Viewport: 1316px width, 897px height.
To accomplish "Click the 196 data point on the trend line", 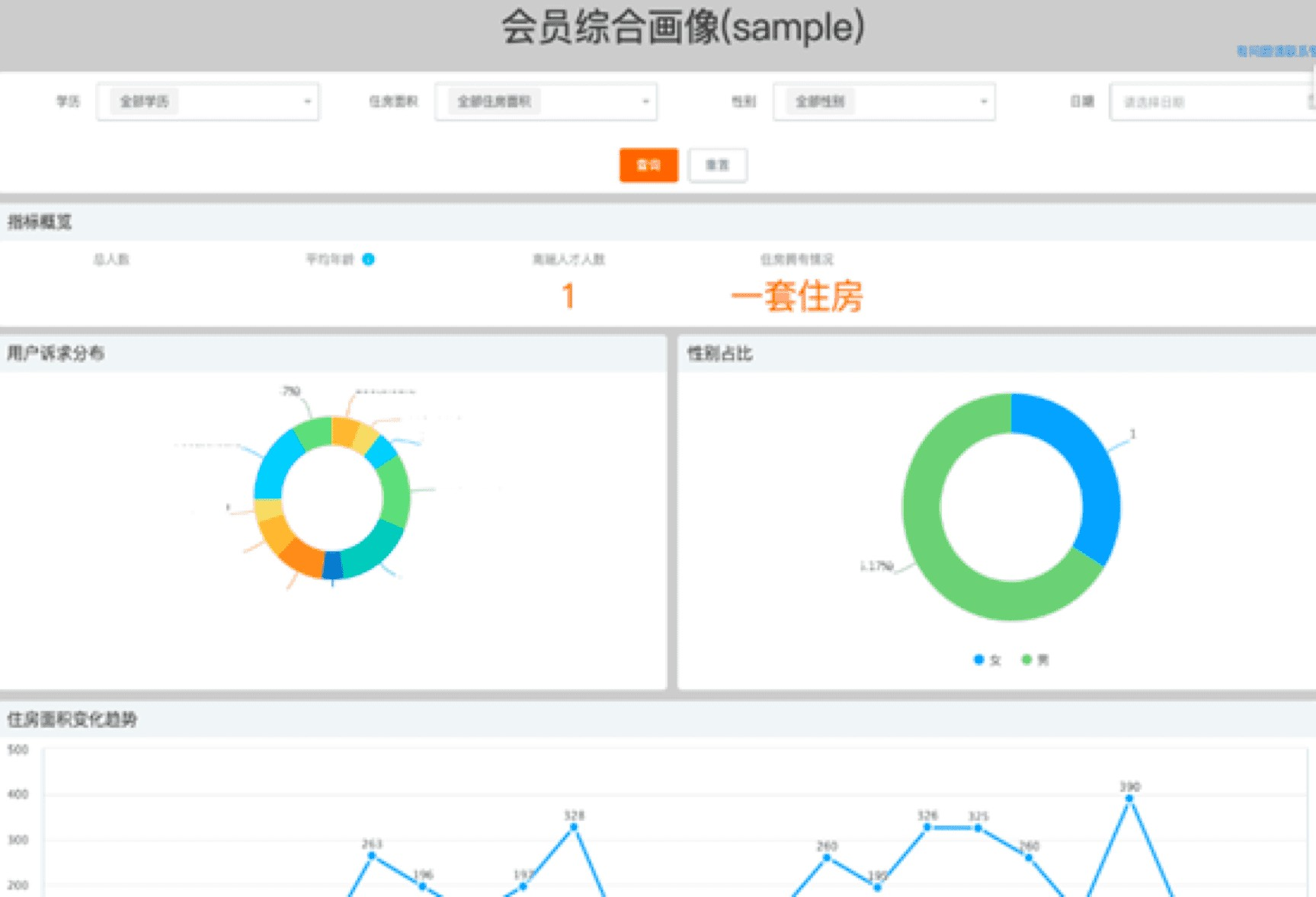I will tap(423, 886).
